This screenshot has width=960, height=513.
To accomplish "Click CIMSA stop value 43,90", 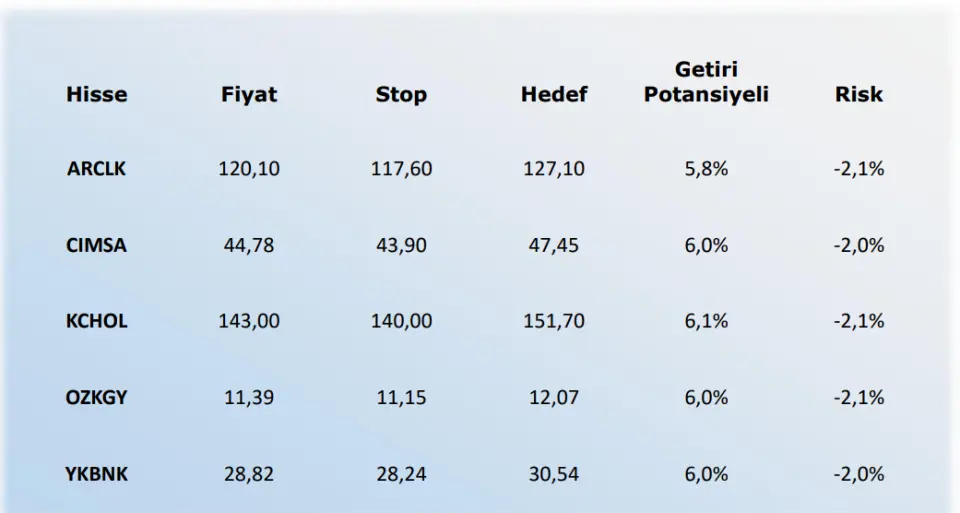I will pyautogui.click(x=401, y=245).
